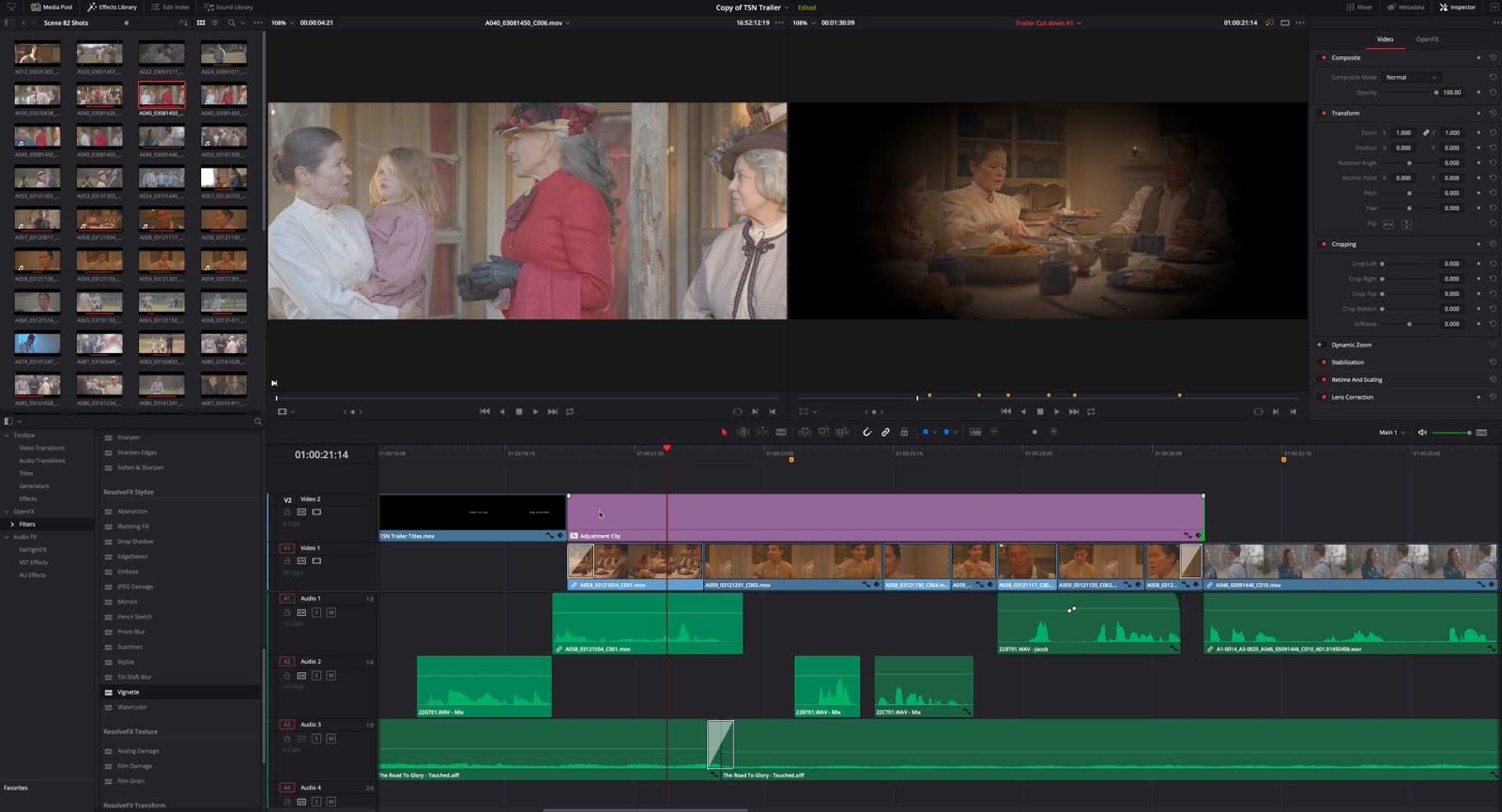Open the Metadata panel

(1404, 7)
